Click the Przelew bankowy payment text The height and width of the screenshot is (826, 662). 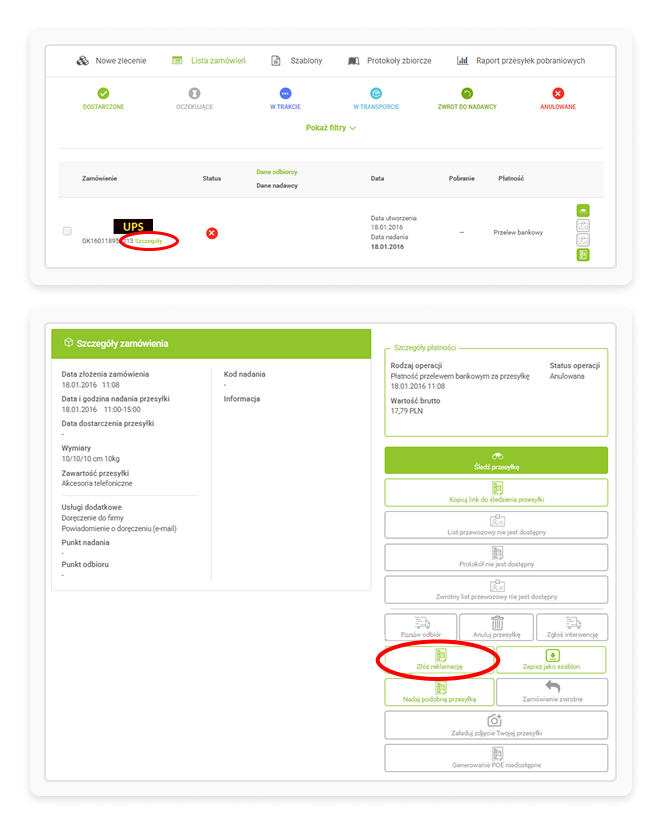pyautogui.click(x=518, y=232)
